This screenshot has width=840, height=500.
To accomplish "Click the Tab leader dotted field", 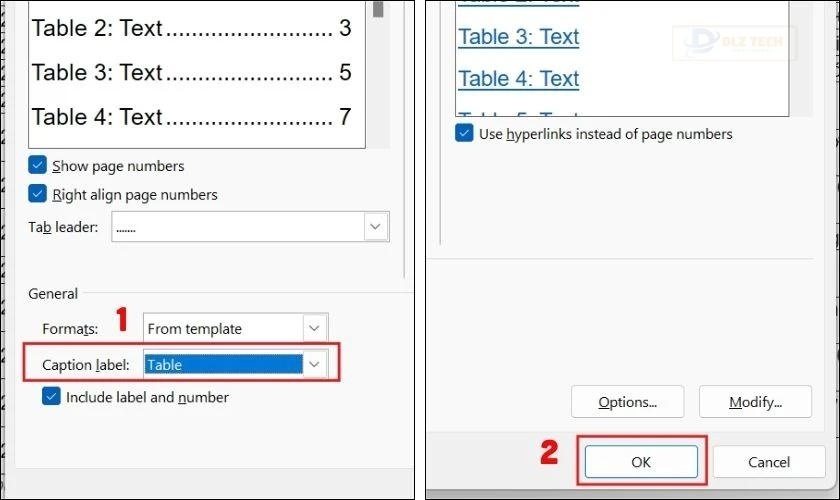I will coord(238,227).
